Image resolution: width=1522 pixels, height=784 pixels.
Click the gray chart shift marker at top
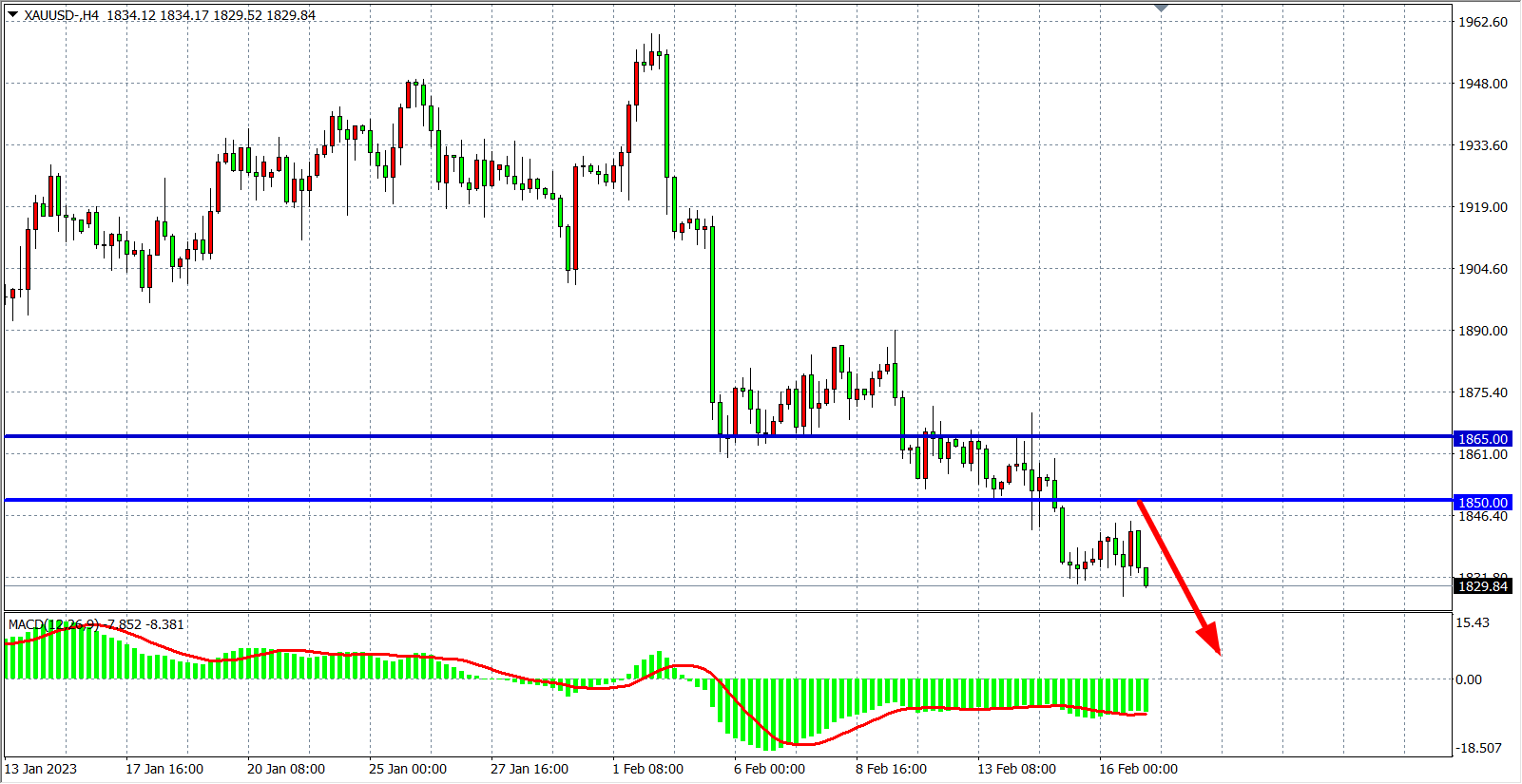pos(1161,8)
